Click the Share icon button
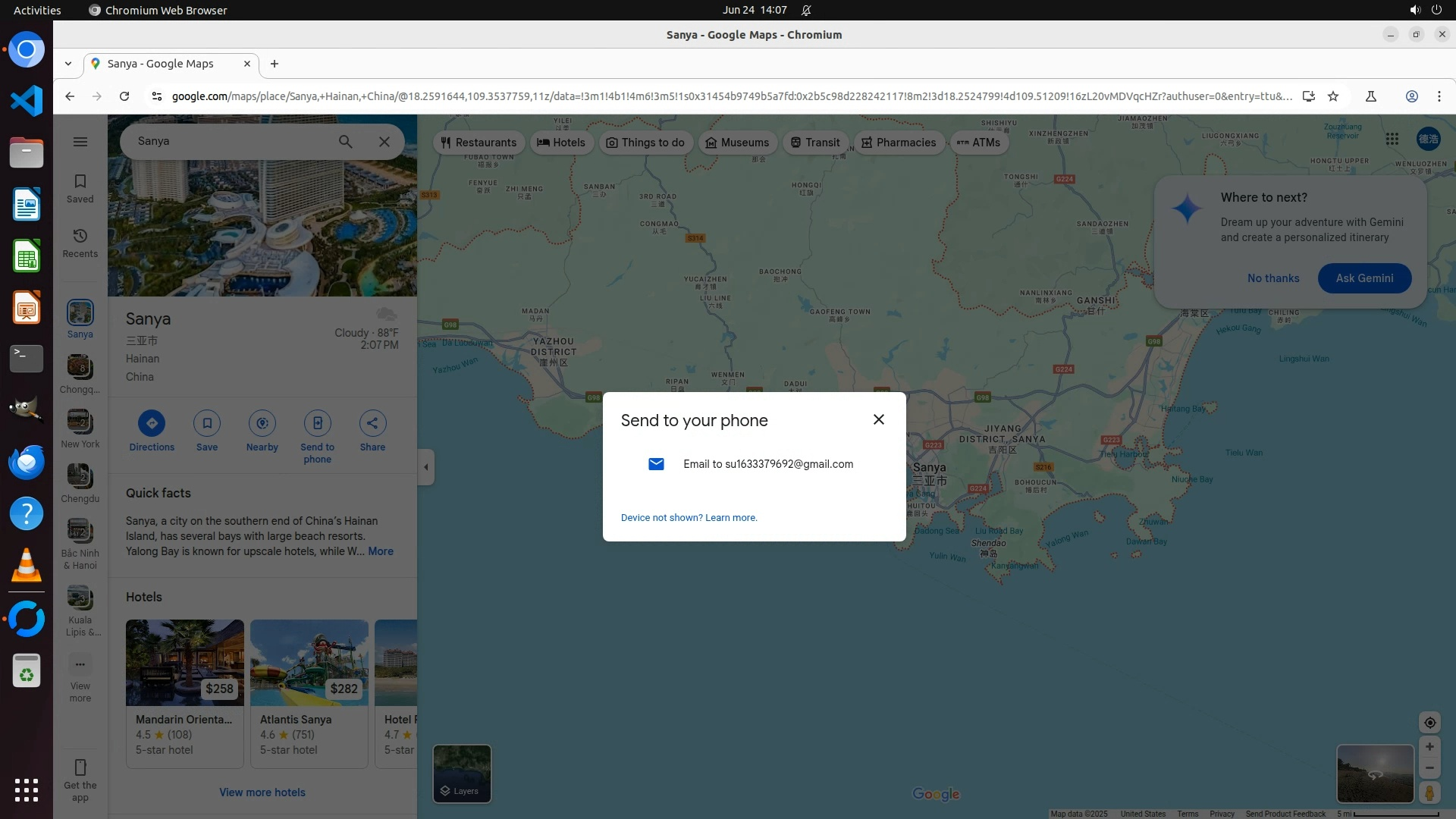The image size is (1456, 819). tap(372, 423)
